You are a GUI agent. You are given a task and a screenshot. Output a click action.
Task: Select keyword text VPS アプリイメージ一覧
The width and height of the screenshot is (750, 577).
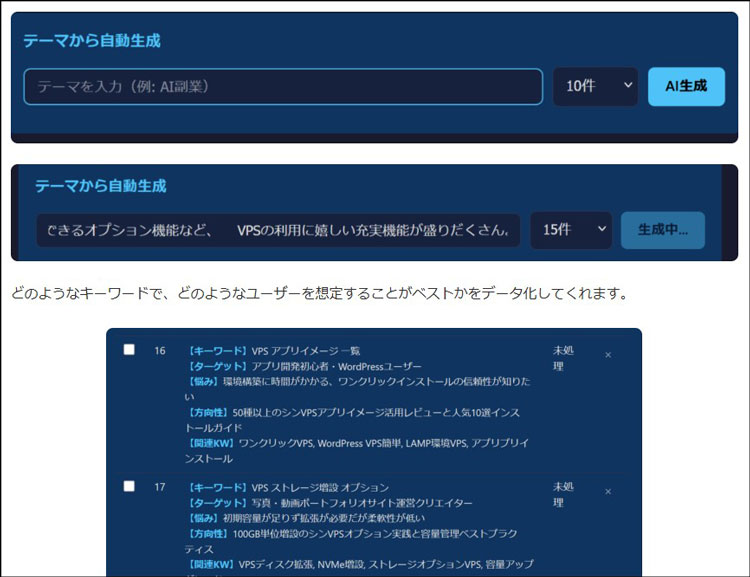click(305, 351)
